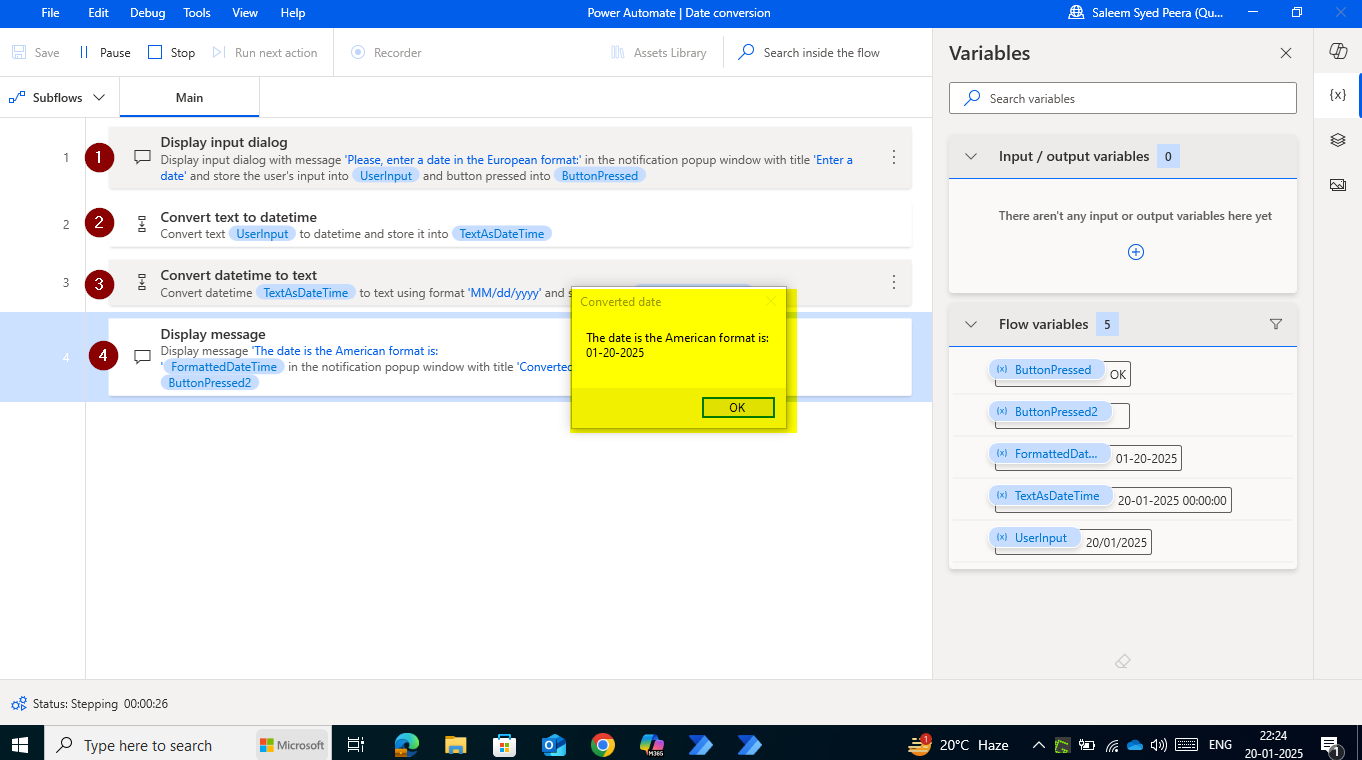1362x760 pixels.
Task: Select the FormattedDat... flow variable
Action: (1048, 454)
